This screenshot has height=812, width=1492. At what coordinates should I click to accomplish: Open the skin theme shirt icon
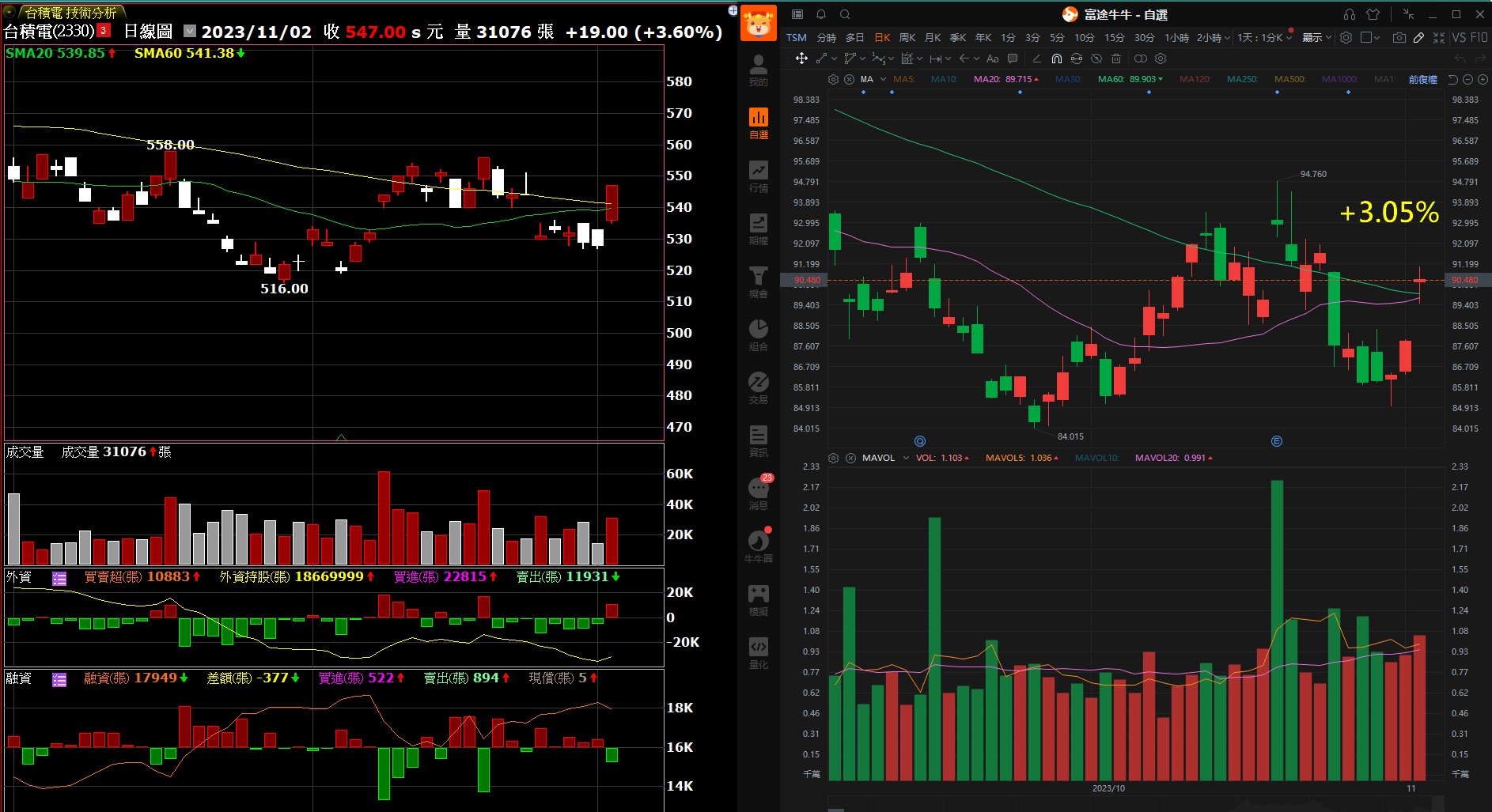point(1373,14)
